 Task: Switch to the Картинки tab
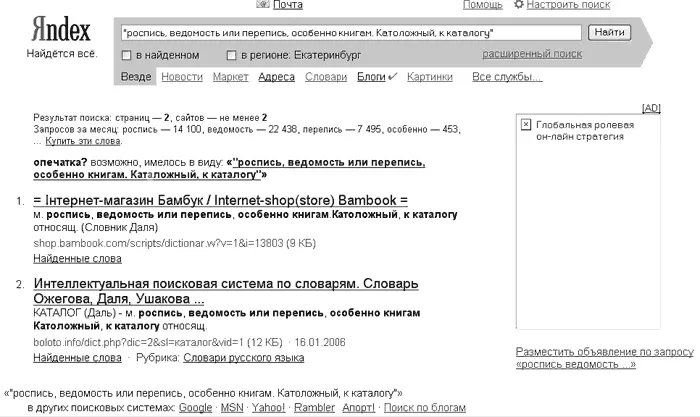tap(430, 76)
